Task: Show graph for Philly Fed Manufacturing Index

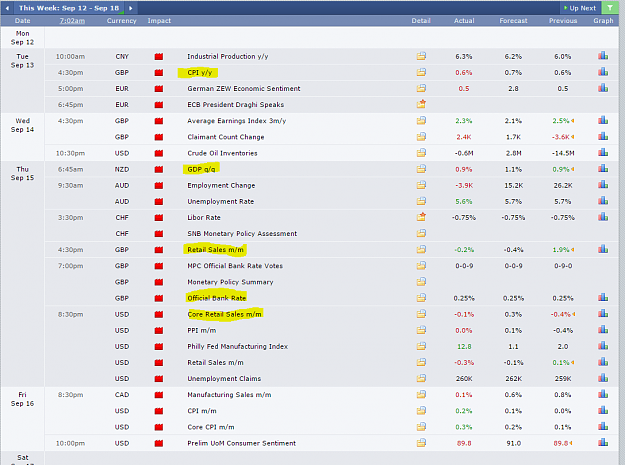Action: pyautogui.click(x=603, y=346)
